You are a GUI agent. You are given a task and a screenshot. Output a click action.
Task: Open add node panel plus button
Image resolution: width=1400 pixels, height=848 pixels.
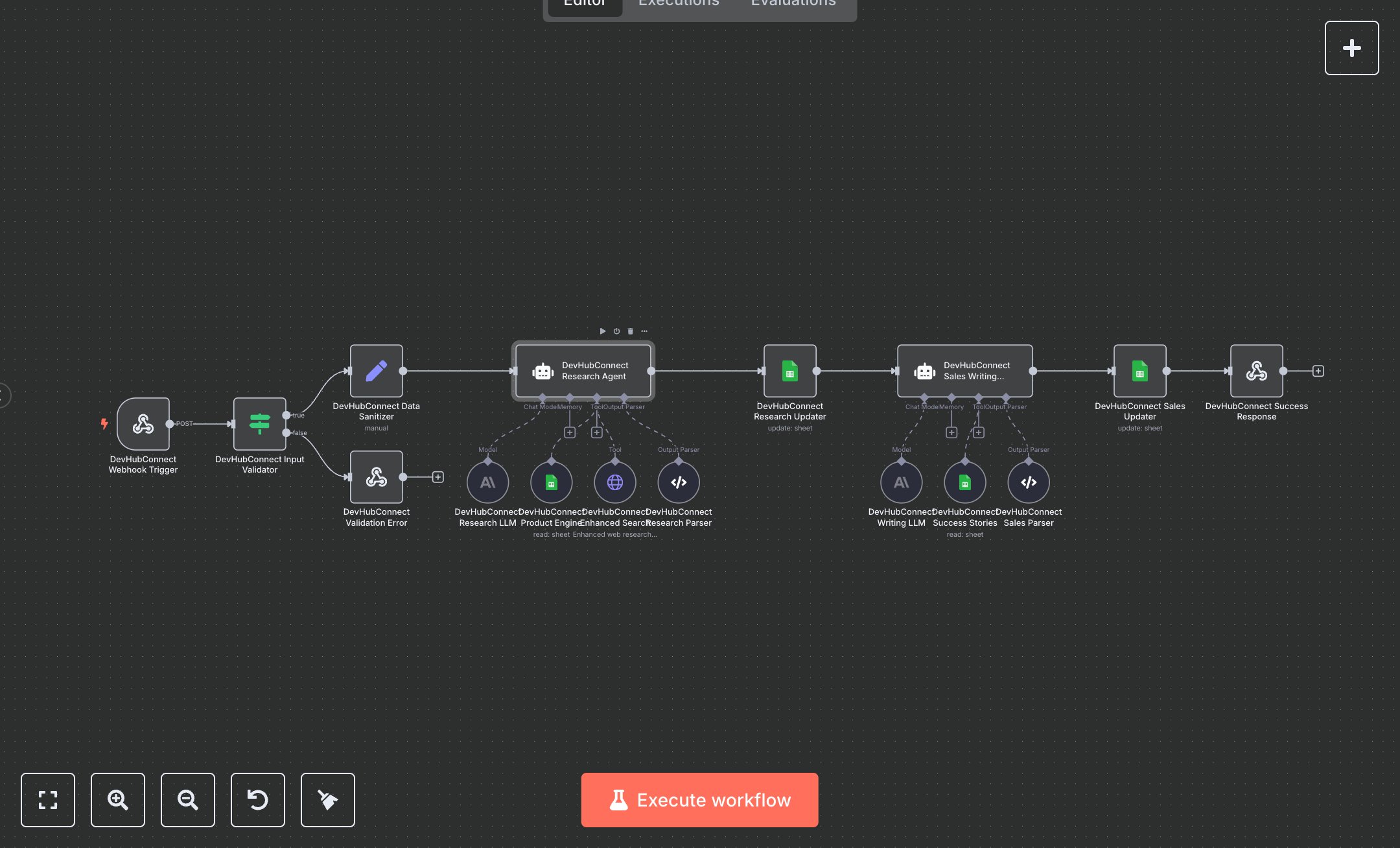pyautogui.click(x=1351, y=48)
